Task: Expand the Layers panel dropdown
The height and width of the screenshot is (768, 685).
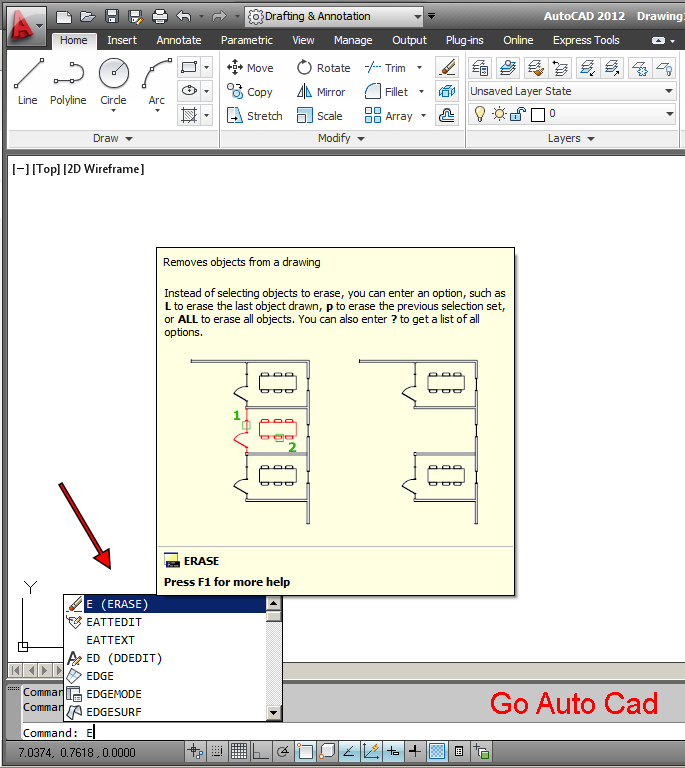Action: pyautogui.click(x=591, y=139)
